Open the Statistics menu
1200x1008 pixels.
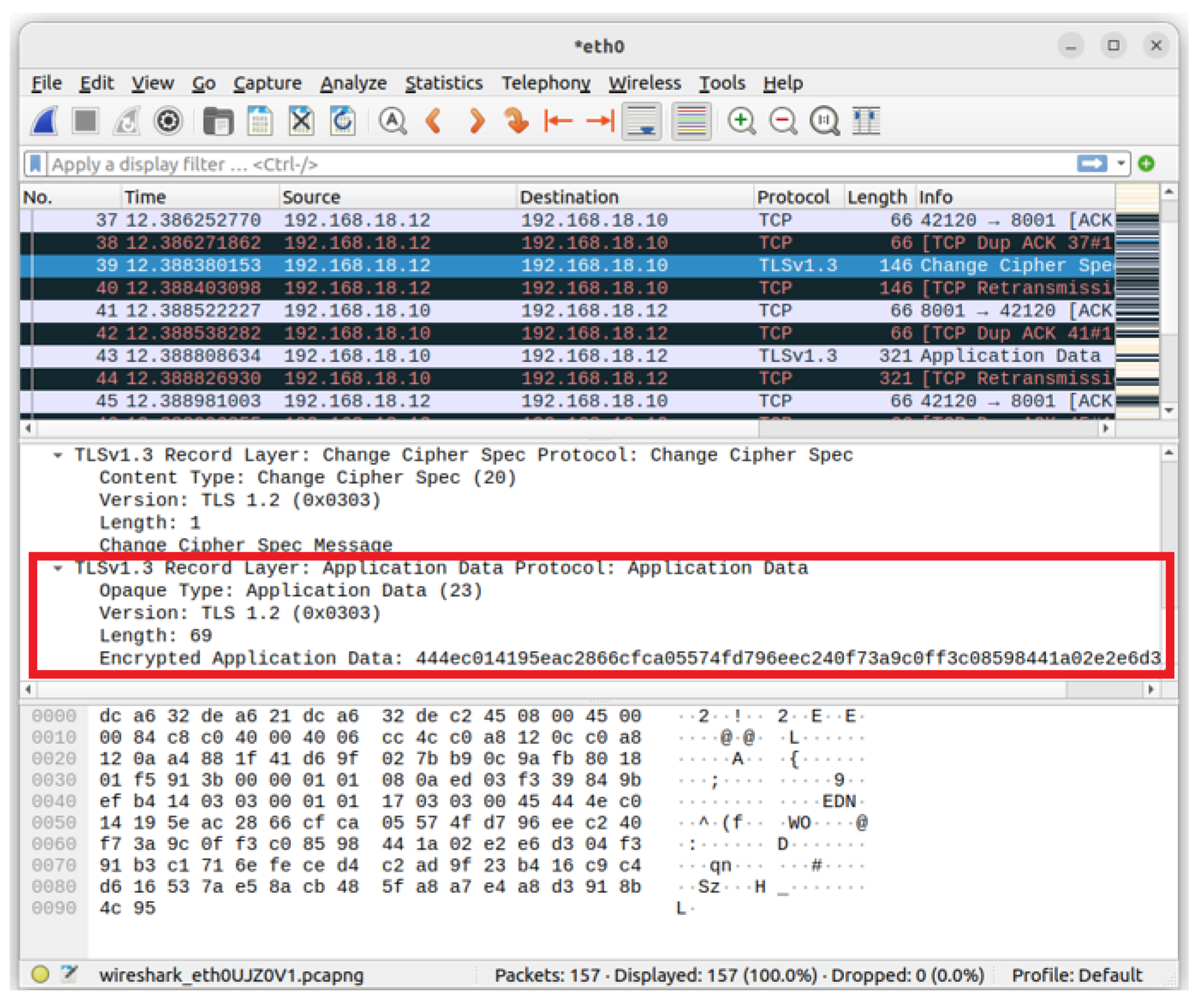444,83
